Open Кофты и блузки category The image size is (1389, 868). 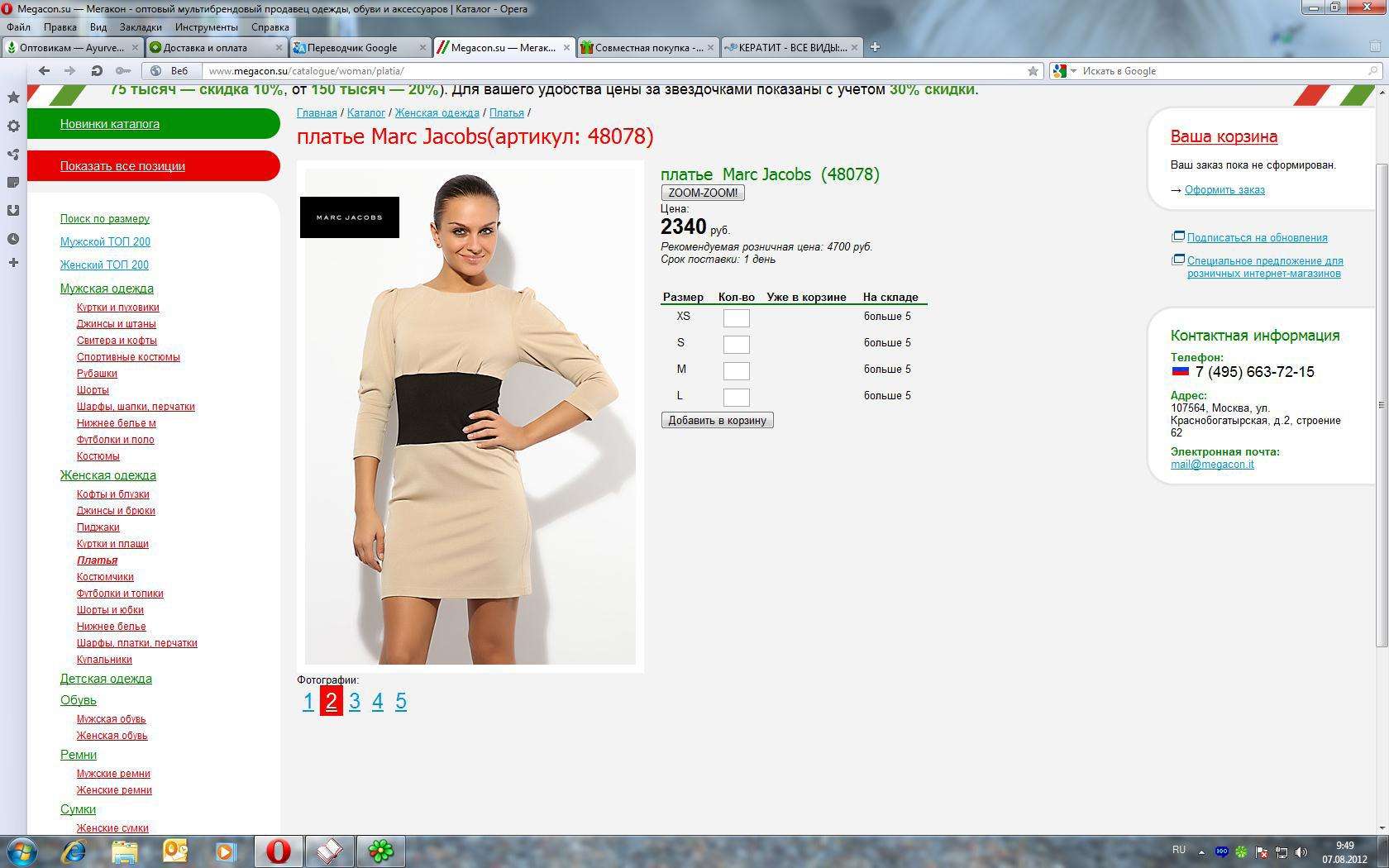113,494
